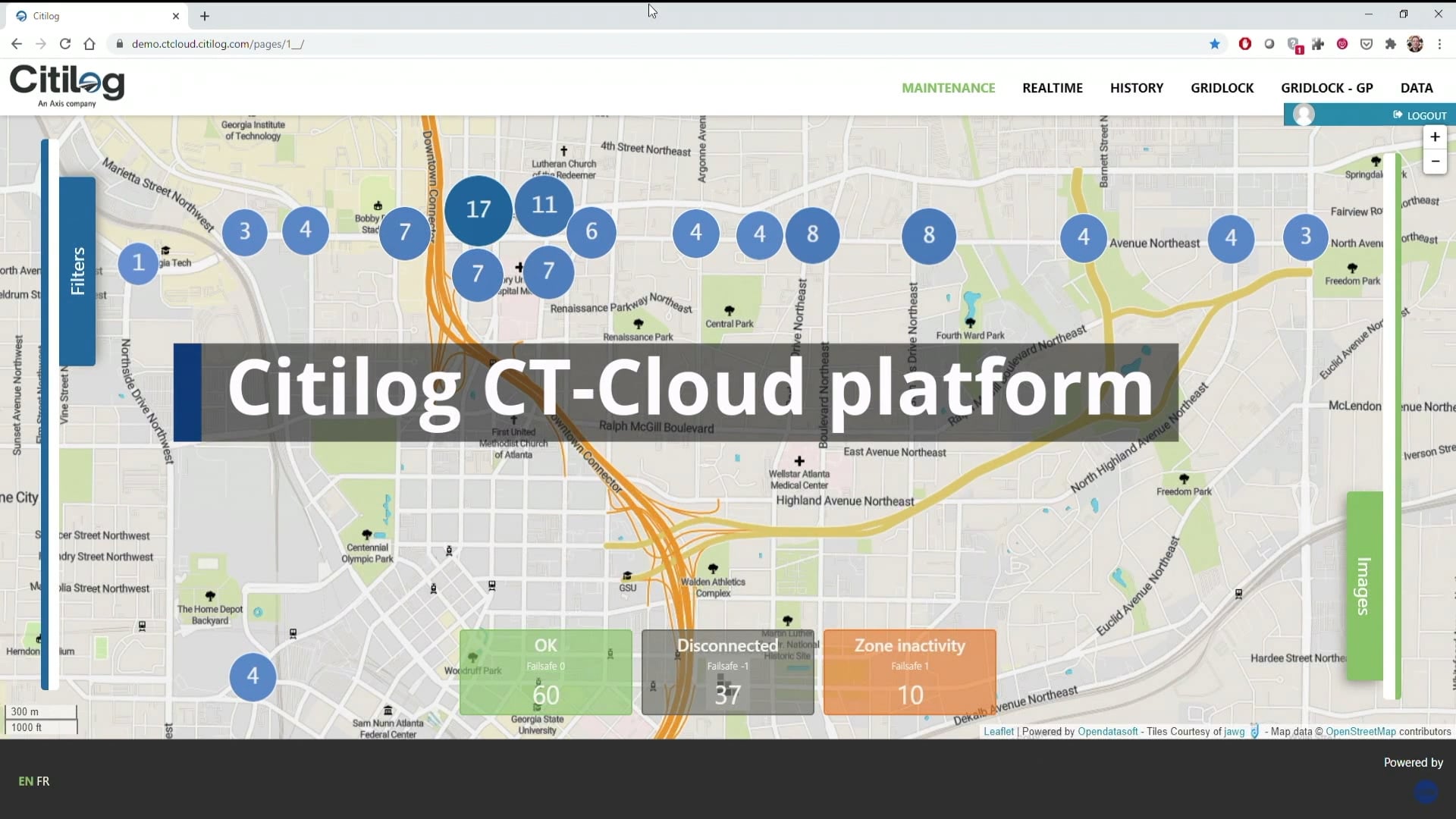
Task: Click the browser home icon
Action: 89,44
